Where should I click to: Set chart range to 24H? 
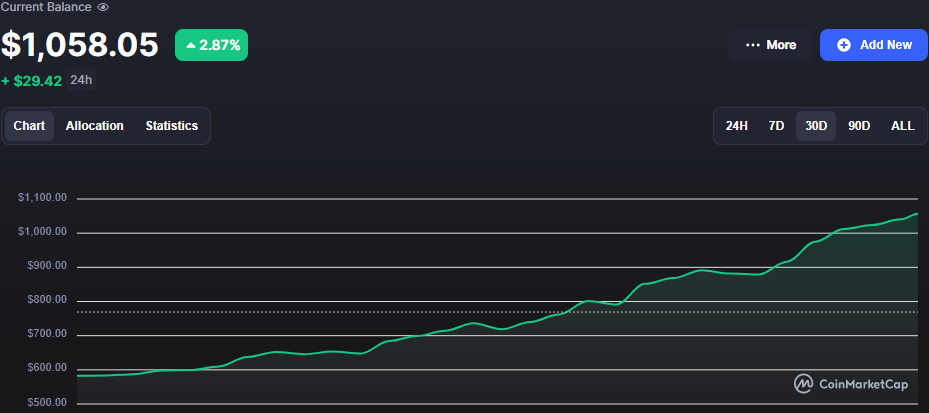[737, 126]
